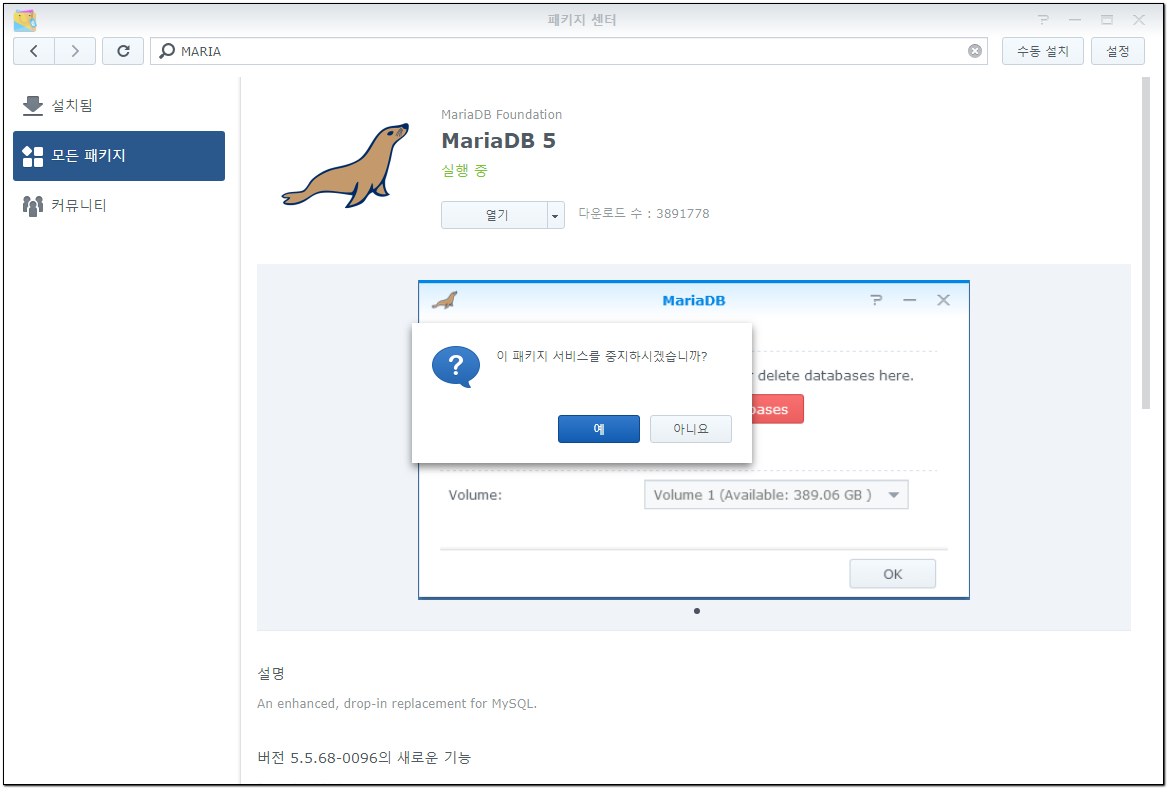Click OK in the MariaDB screenshot
This screenshot has width=1168, height=789.
[x=892, y=574]
